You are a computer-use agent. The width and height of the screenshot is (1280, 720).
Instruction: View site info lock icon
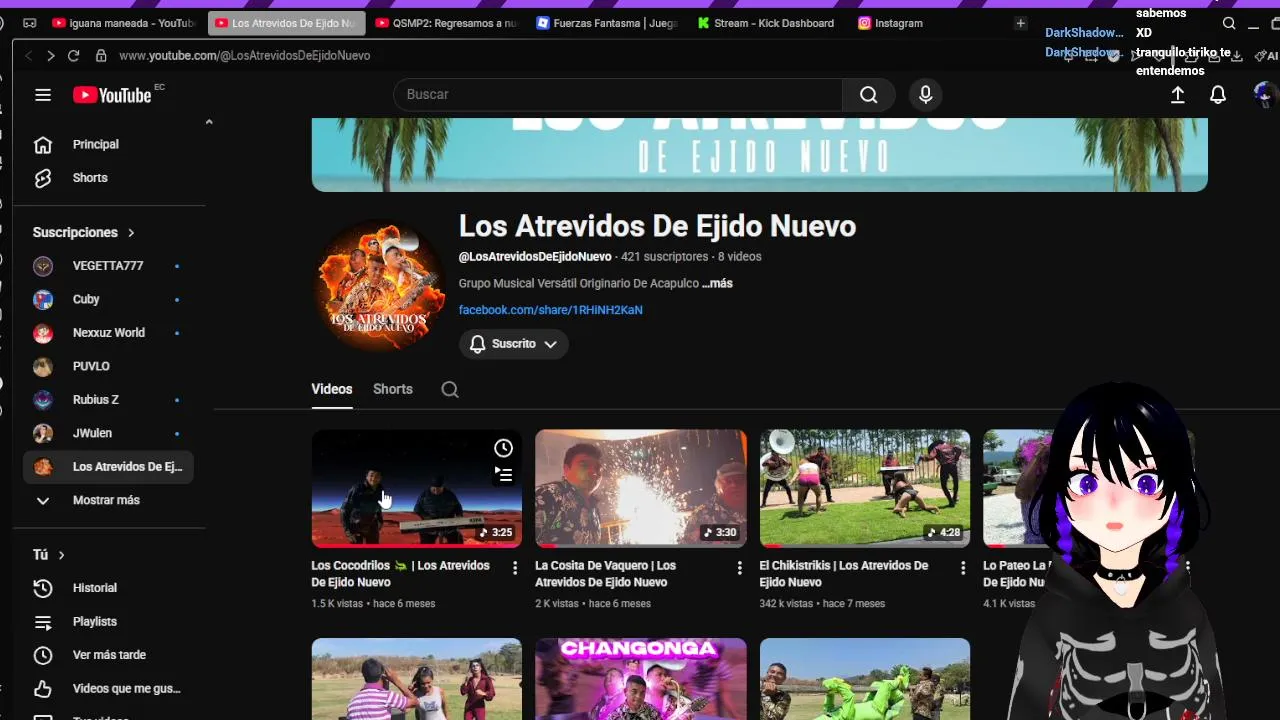101,56
